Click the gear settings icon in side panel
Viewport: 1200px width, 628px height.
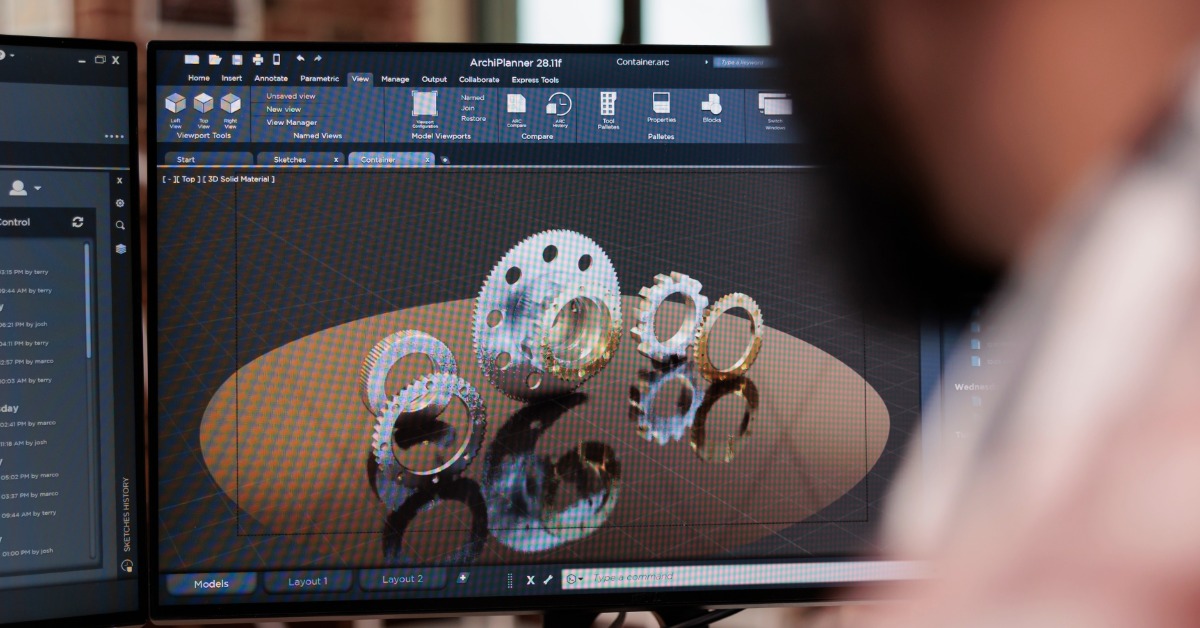point(120,203)
